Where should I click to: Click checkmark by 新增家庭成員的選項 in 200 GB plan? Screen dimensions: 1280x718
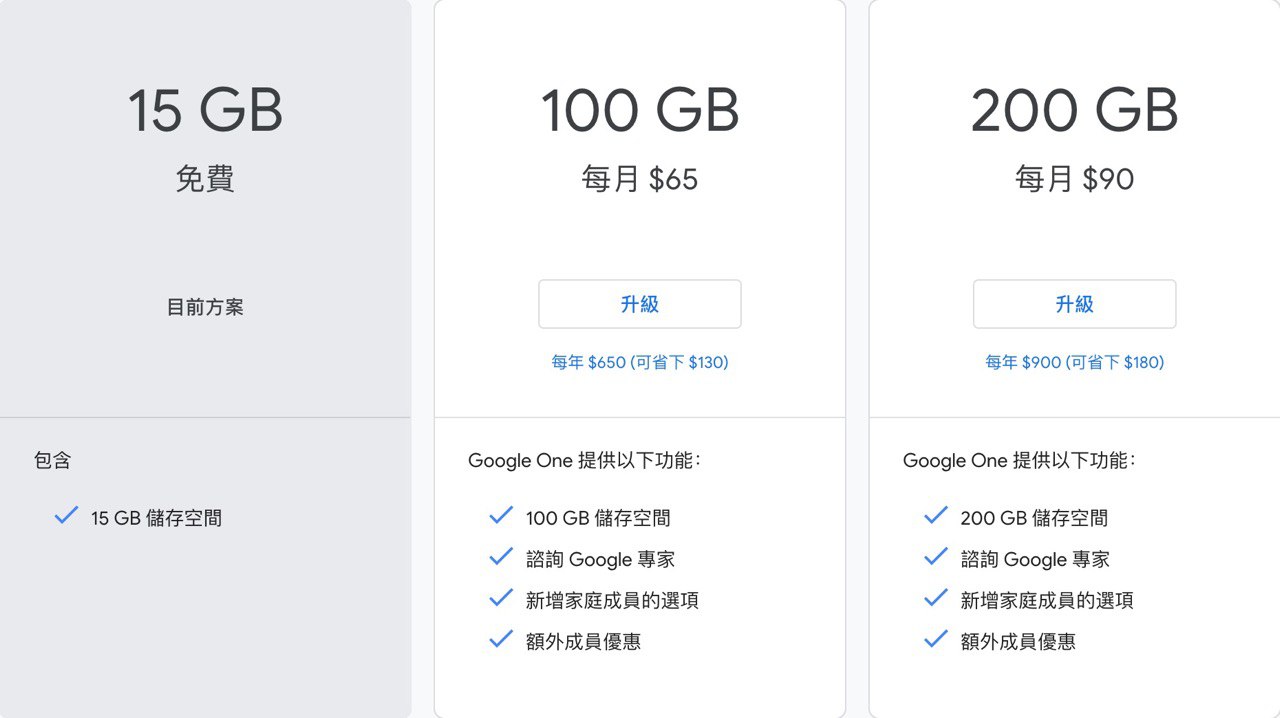(936, 598)
